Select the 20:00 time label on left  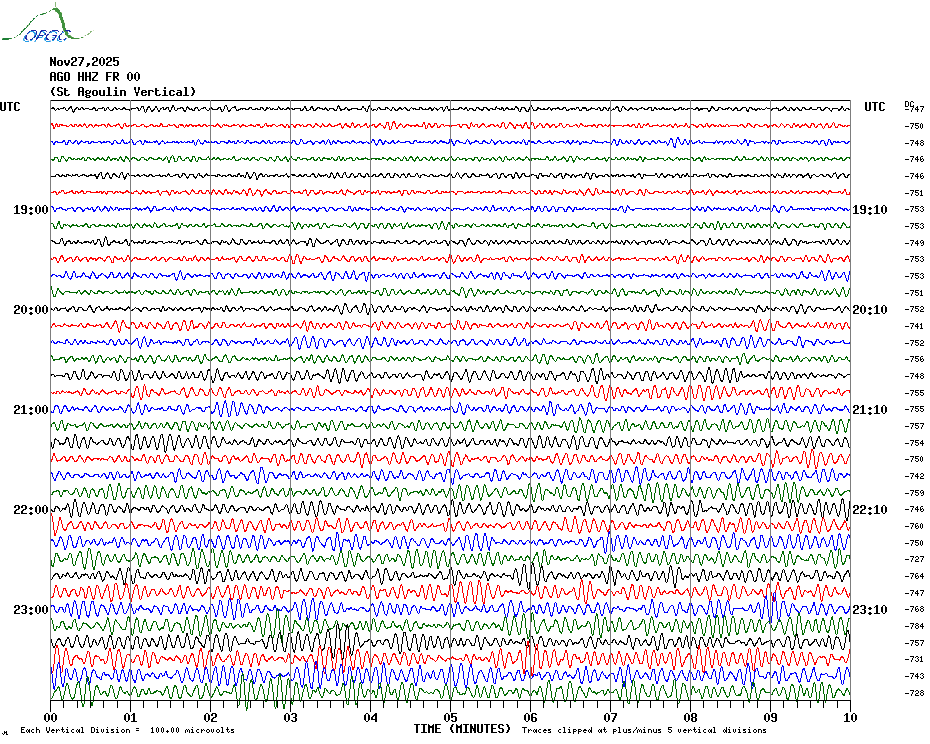[x=30, y=310]
